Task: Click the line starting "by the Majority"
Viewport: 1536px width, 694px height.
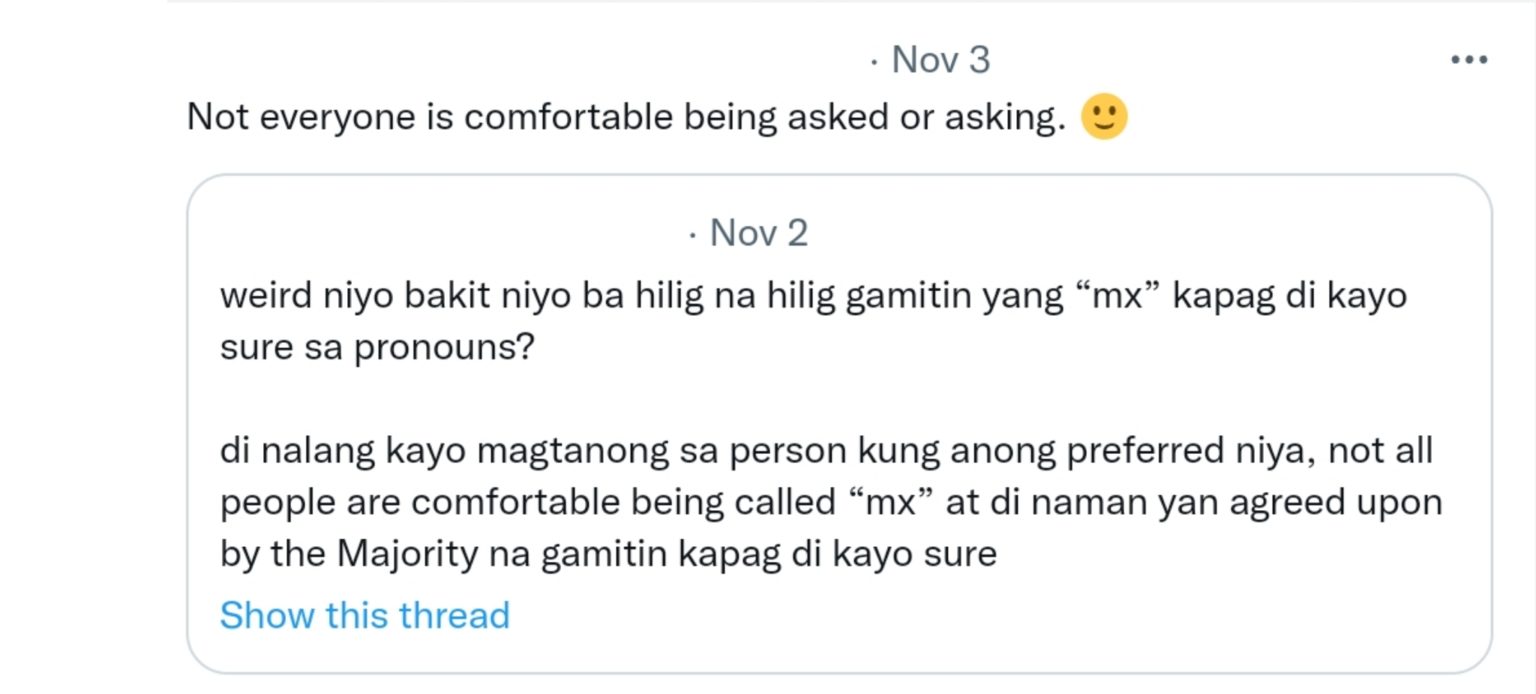Action: (x=608, y=554)
